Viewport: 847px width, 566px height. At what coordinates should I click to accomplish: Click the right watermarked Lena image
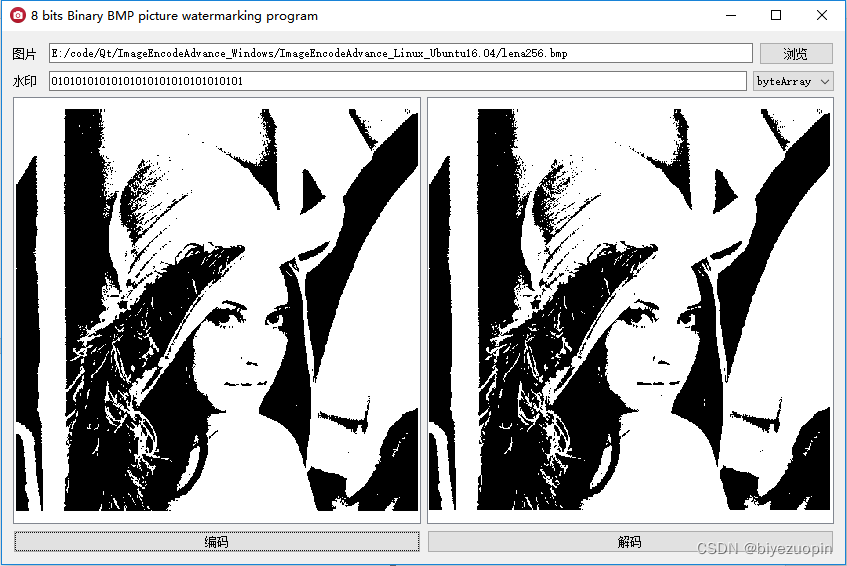pyautogui.click(x=629, y=309)
